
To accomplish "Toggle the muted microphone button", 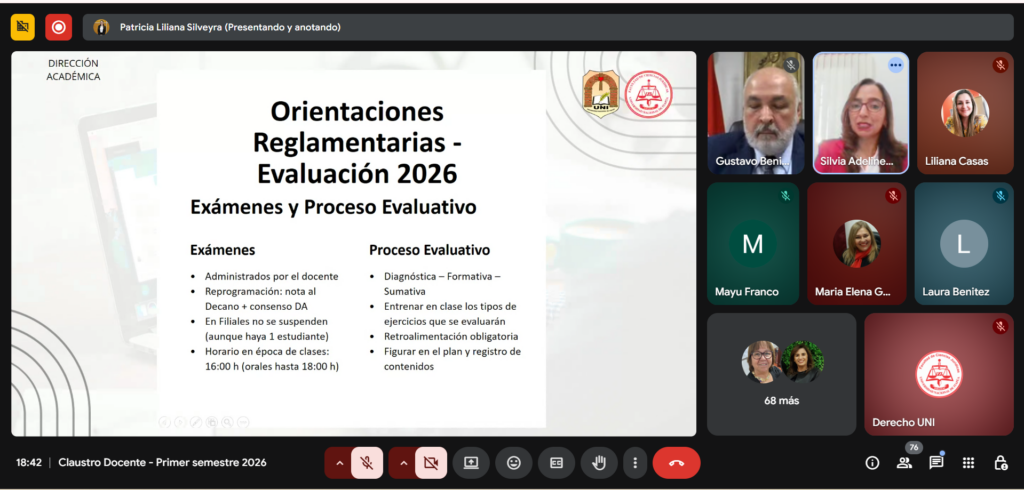I will 367,463.
